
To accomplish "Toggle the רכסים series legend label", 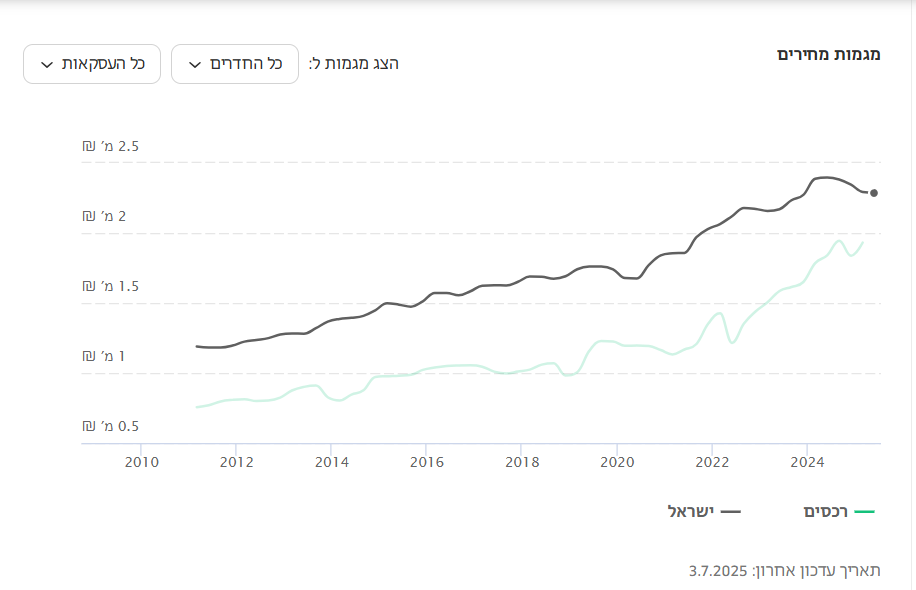I will [825, 512].
